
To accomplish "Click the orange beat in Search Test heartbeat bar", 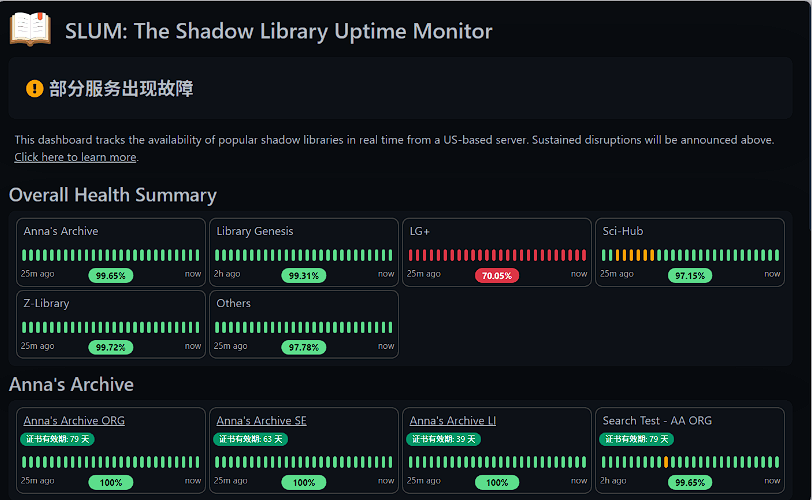I will [x=665, y=462].
